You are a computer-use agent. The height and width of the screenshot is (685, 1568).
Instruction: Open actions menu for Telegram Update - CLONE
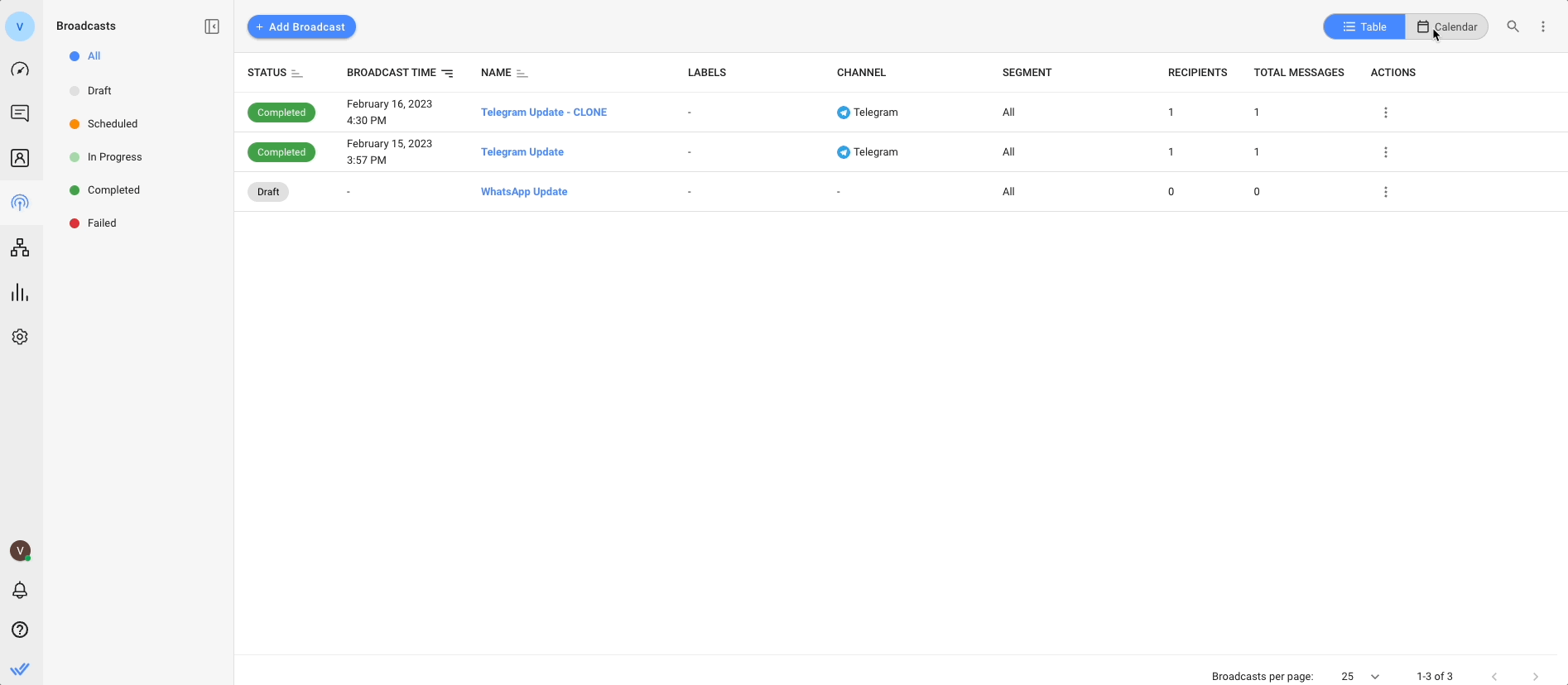1385,113
